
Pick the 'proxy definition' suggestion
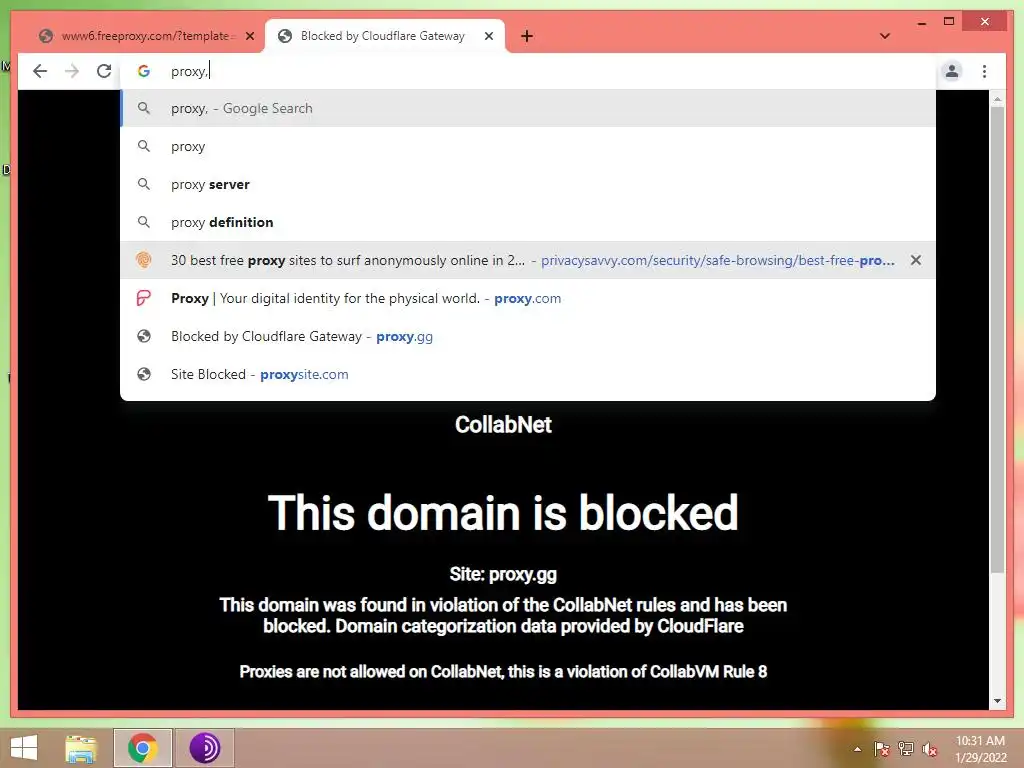[x=528, y=222]
